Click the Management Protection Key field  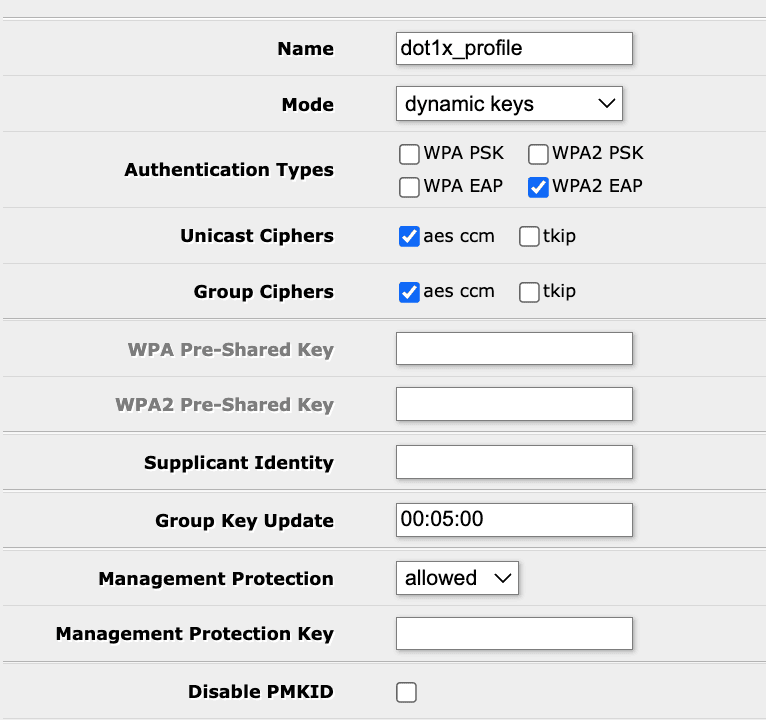(x=514, y=634)
